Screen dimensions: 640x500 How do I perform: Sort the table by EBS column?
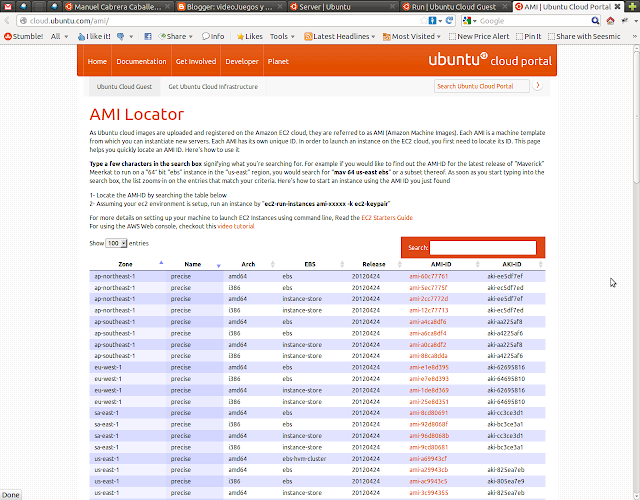pyautogui.click(x=312, y=264)
